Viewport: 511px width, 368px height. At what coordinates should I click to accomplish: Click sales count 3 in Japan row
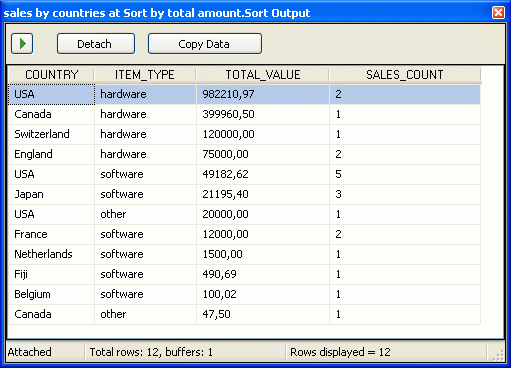pyautogui.click(x=405, y=194)
